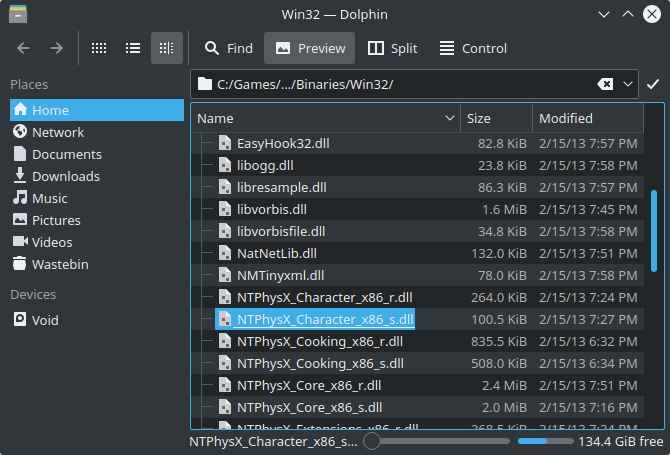Click the 82.8 KiB size cell
Viewport: 670px width, 455px height.
(502, 144)
